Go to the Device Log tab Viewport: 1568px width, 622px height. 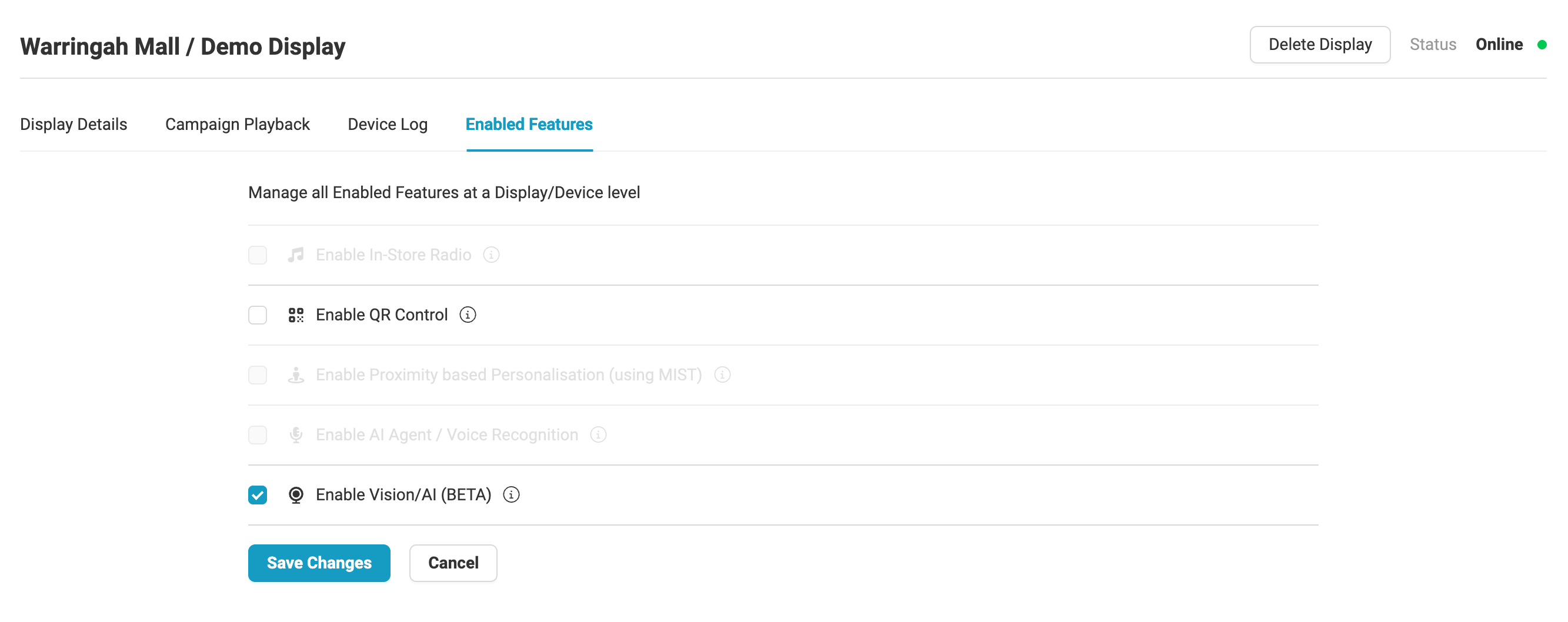tap(388, 124)
